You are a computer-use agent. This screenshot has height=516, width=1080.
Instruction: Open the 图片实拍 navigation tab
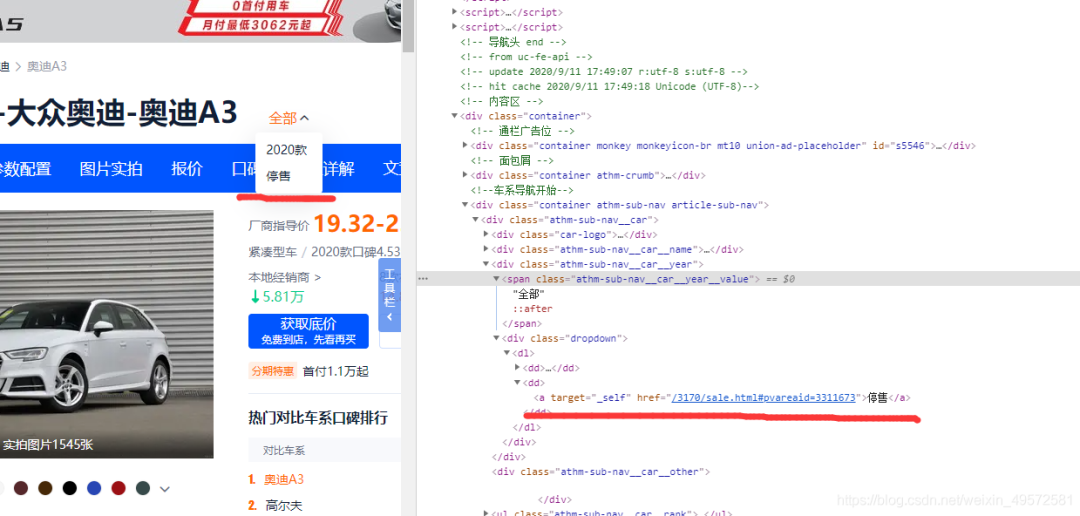[x=111, y=169]
